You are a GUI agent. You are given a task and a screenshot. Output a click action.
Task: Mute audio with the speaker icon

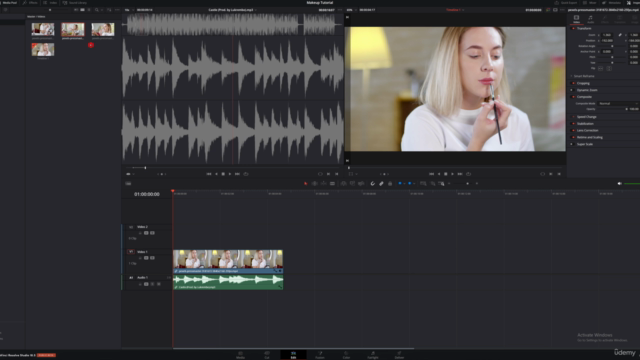click(x=620, y=184)
